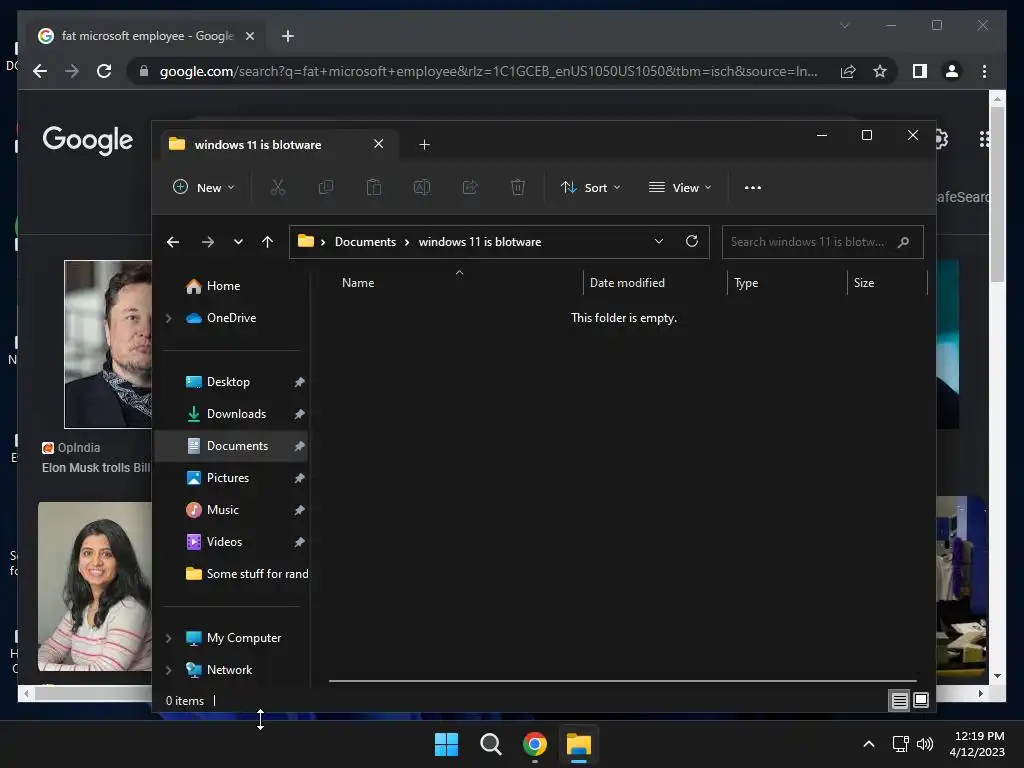The height and width of the screenshot is (768, 1024).
Task: Open Windows Start menu
Action: [447, 744]
